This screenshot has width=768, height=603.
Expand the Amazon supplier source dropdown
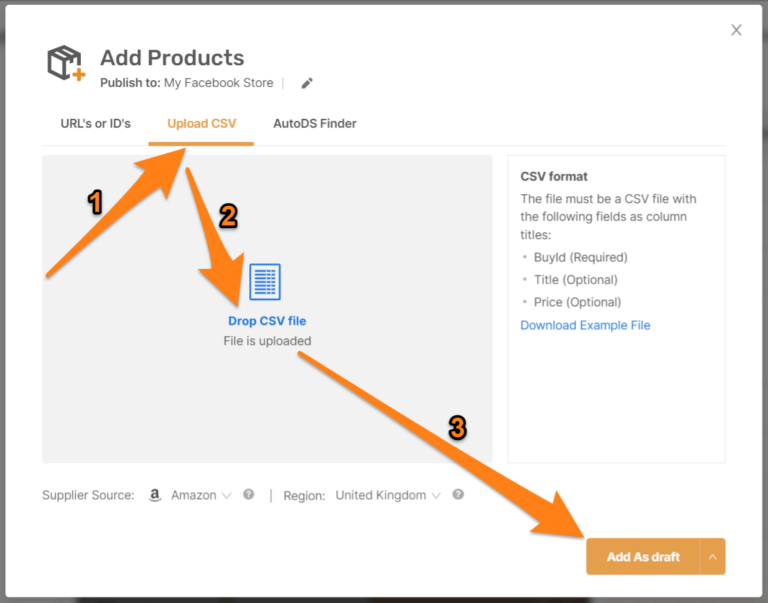[201, 495]
